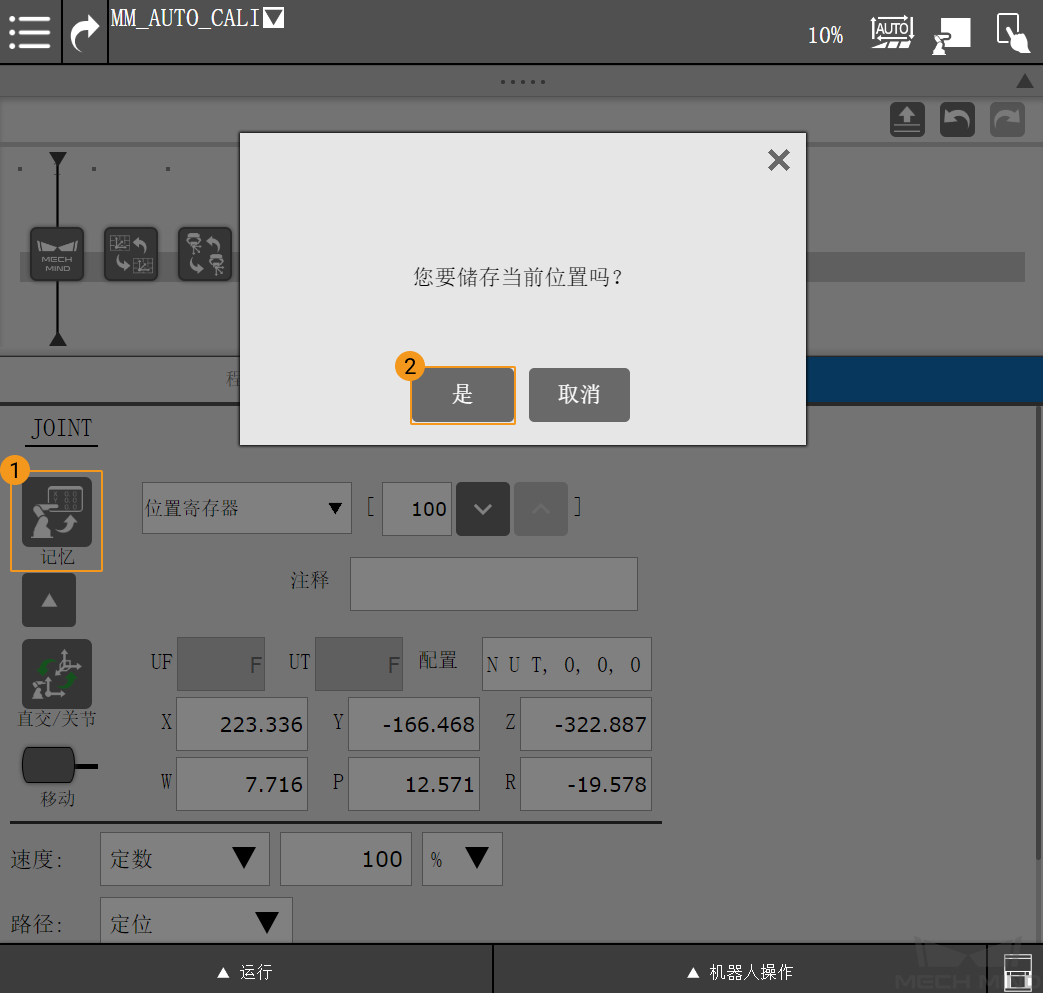Click the 10% speed override indicator

pos(825,35)
